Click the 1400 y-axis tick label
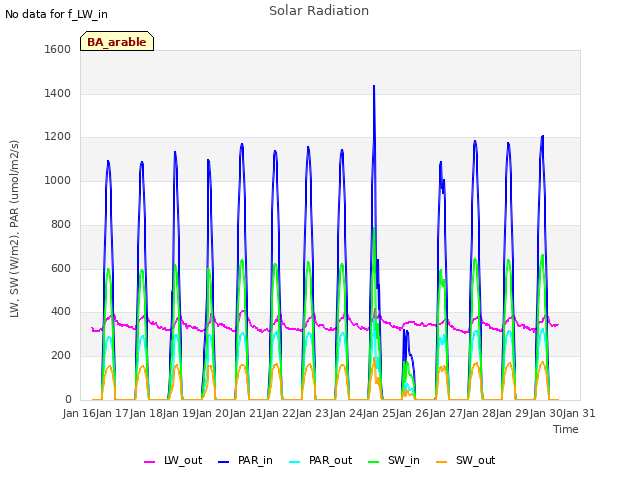The height and width of the screenshot is (480, 640). [58, 93]
